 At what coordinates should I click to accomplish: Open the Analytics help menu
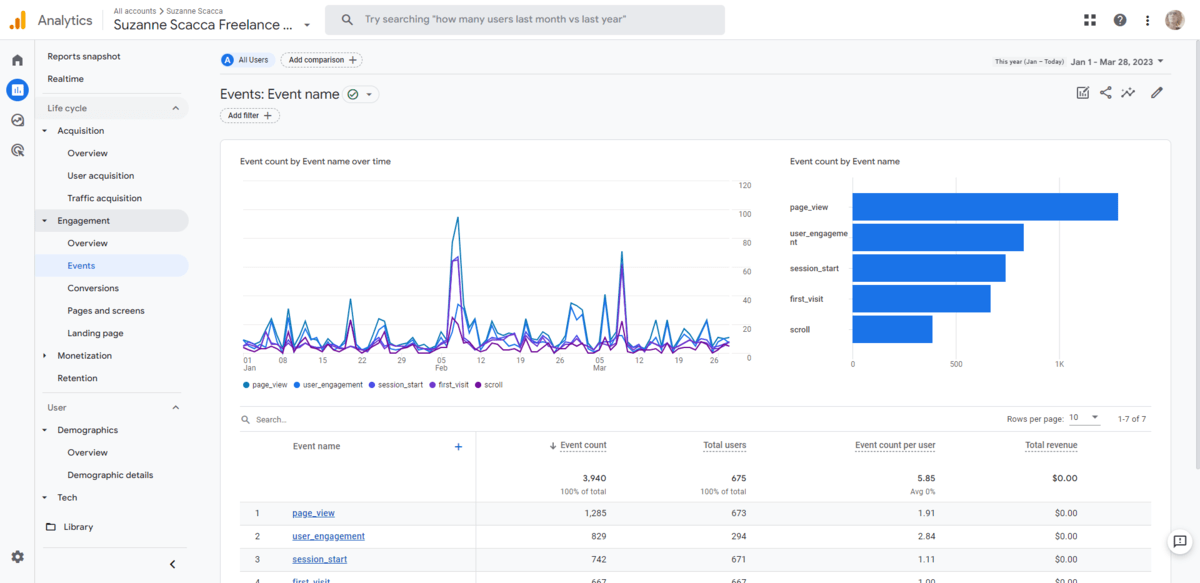pos(1120,20)
